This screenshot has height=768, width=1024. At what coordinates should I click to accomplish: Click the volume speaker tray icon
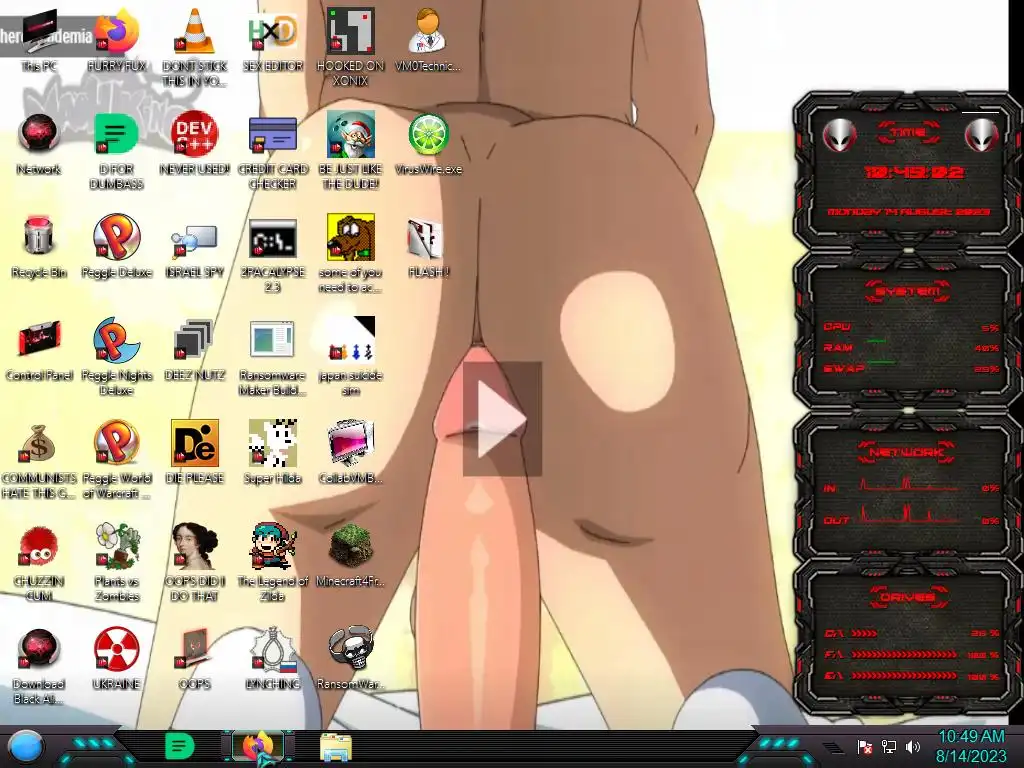pyautogui.click(x=913, y=747)
